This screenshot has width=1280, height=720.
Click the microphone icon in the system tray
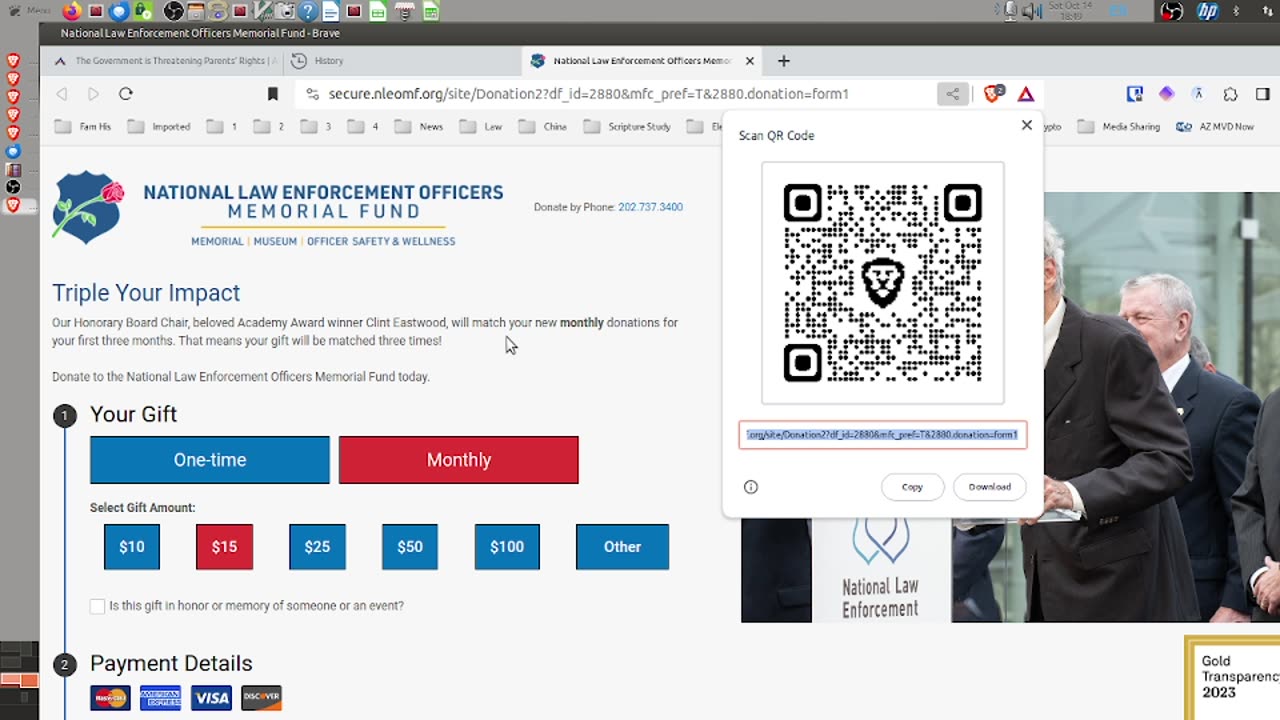[1010, 11]
